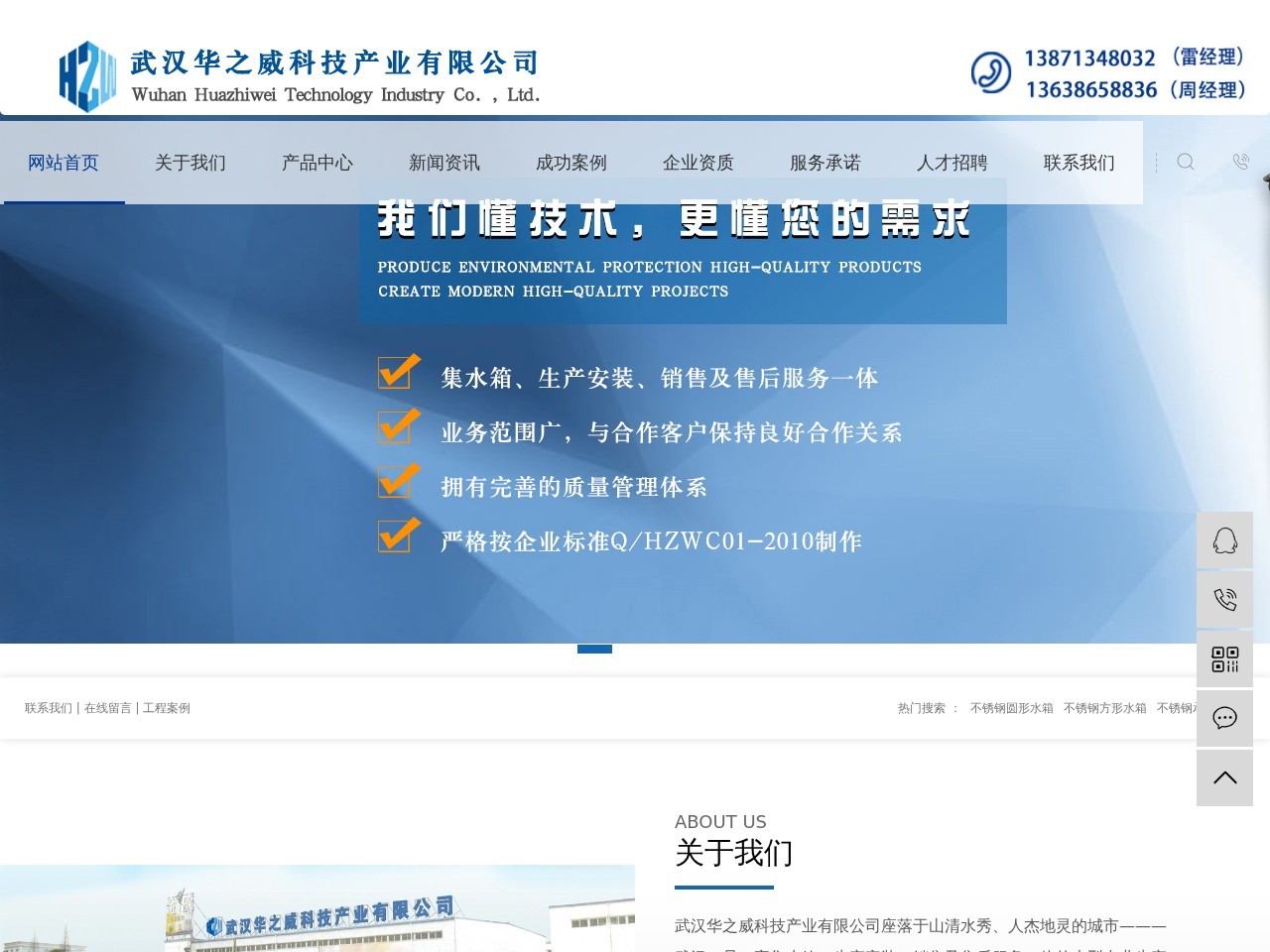The height and width of the screenshot is (952, 1270).
Task: Click the blue banner carousel indicator
Action: click(594, 649)
